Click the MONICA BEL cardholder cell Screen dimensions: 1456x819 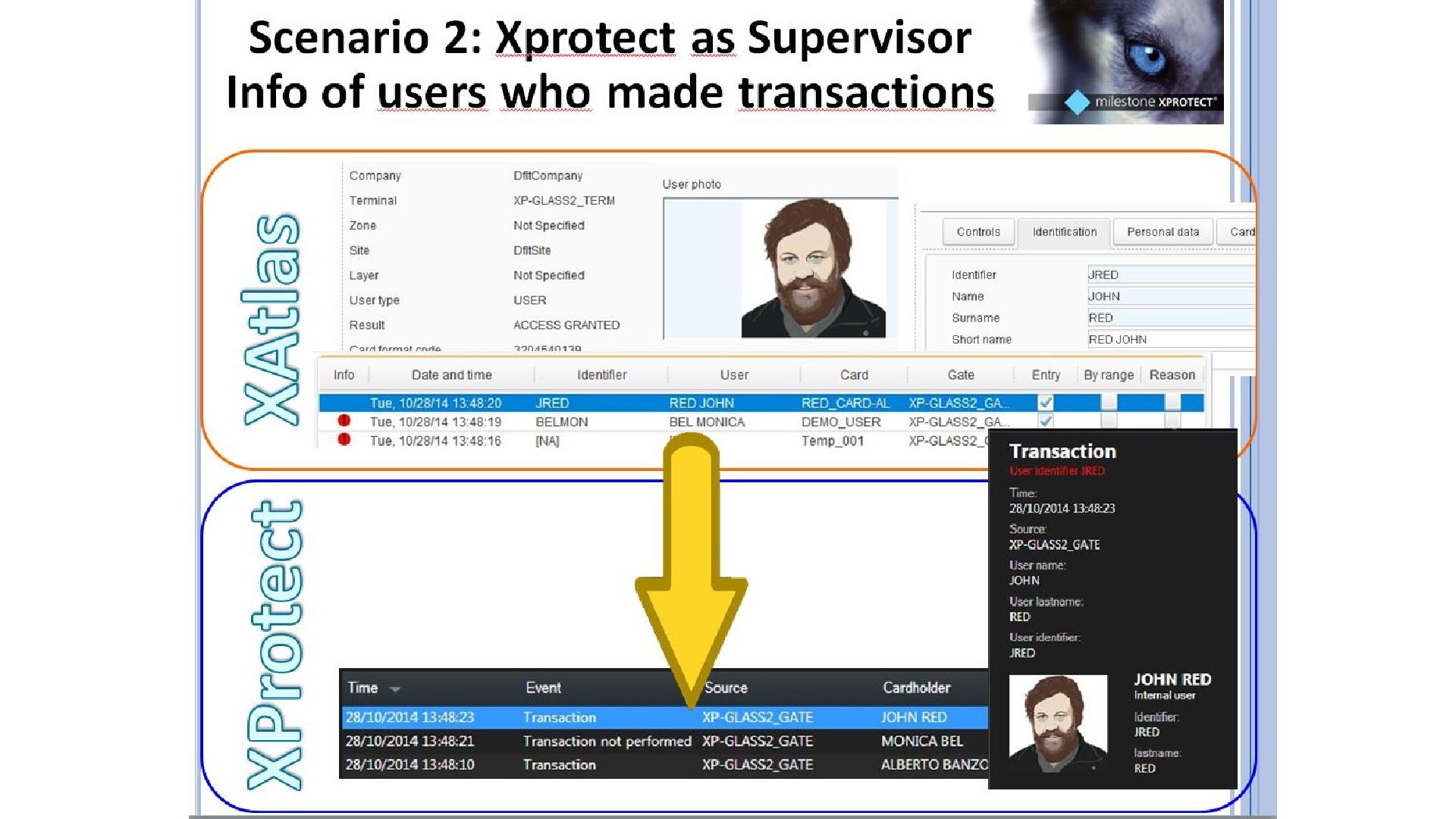coord(921,741)
